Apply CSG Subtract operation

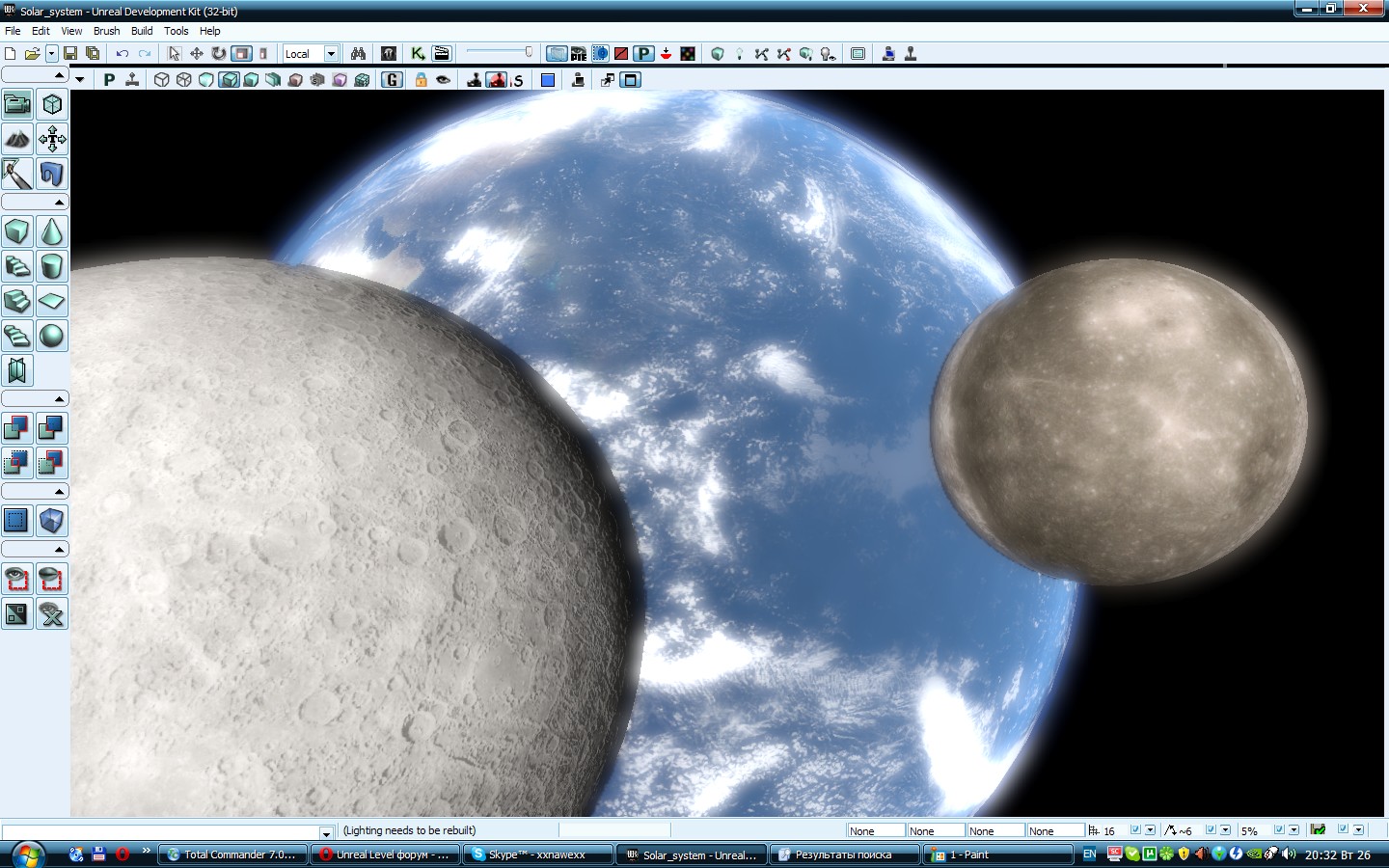click(52, 428)
